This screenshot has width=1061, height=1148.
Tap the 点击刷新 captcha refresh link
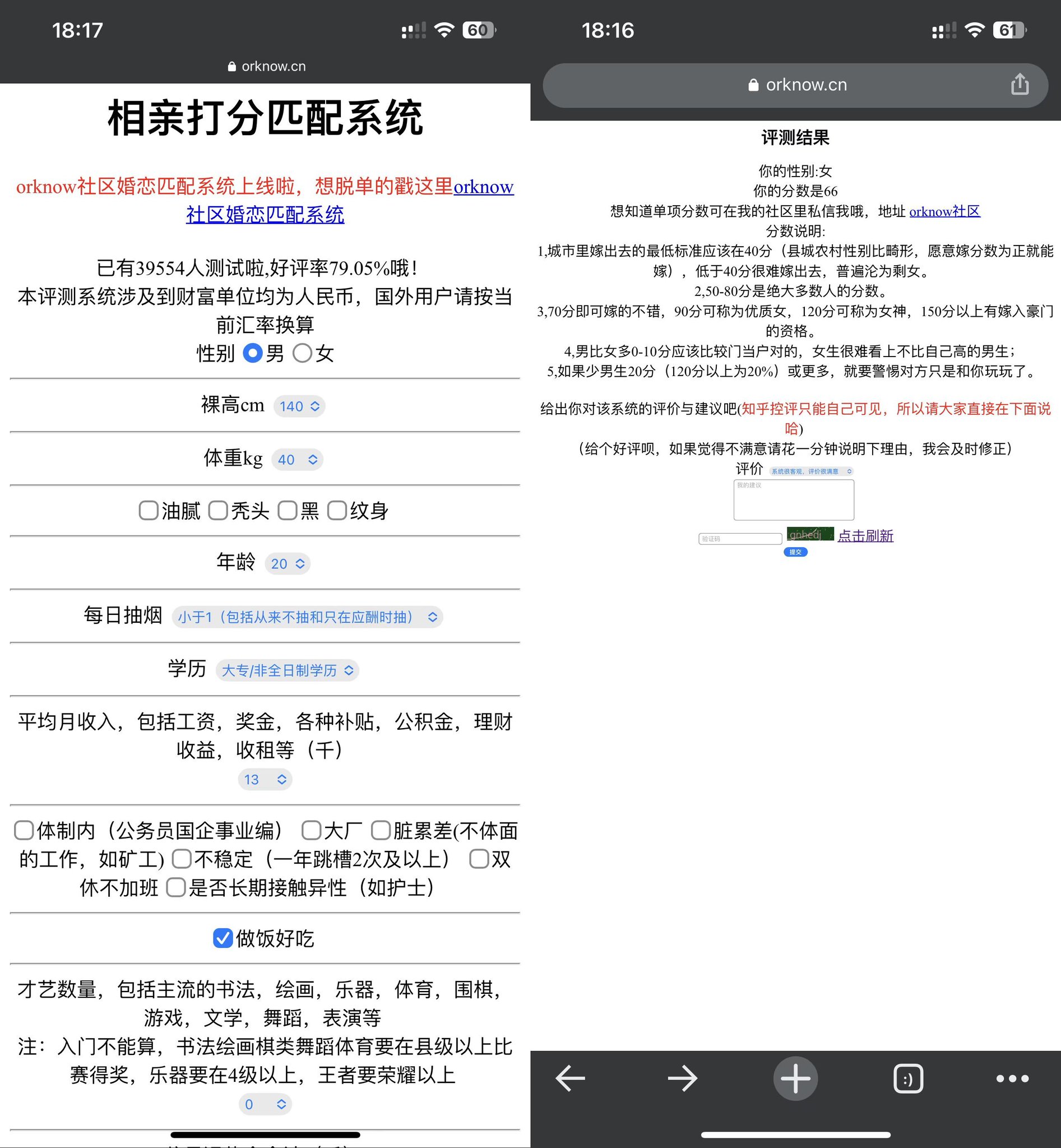tap(865, 536)
